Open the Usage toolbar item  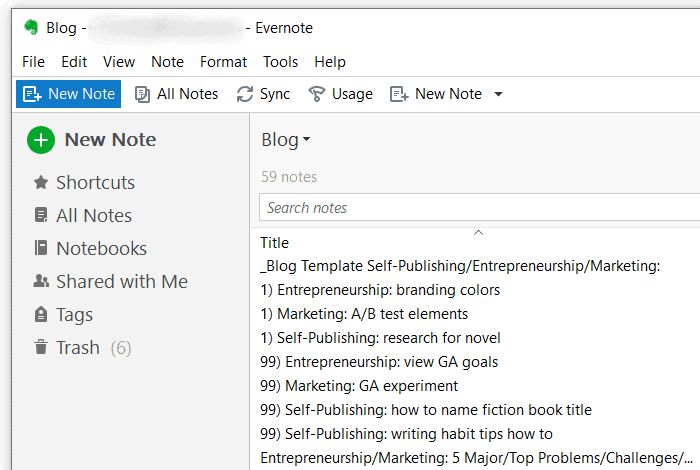pyautogui.click(x=340, y=94)
